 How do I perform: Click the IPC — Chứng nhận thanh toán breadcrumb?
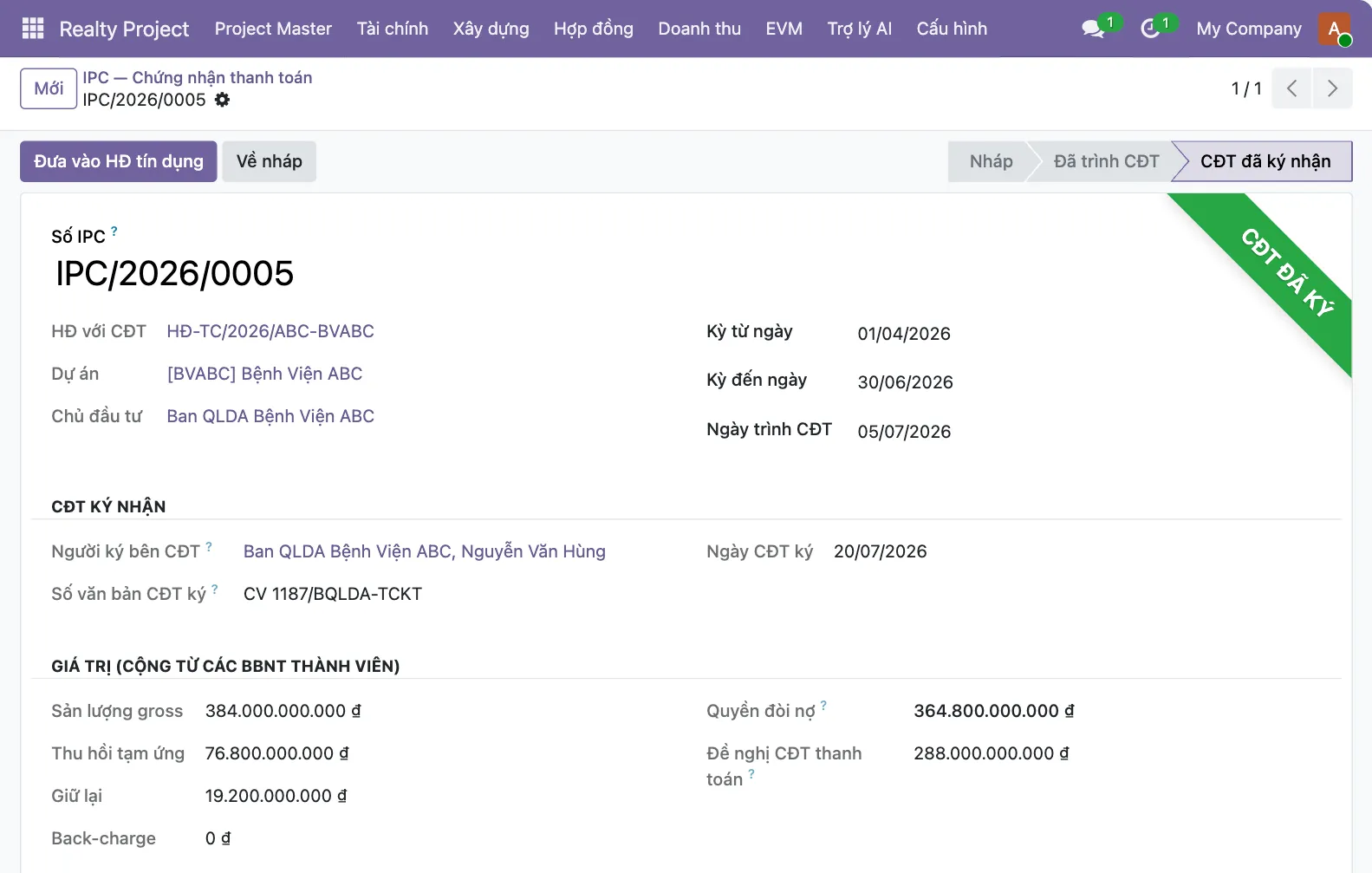coord(198,77)
